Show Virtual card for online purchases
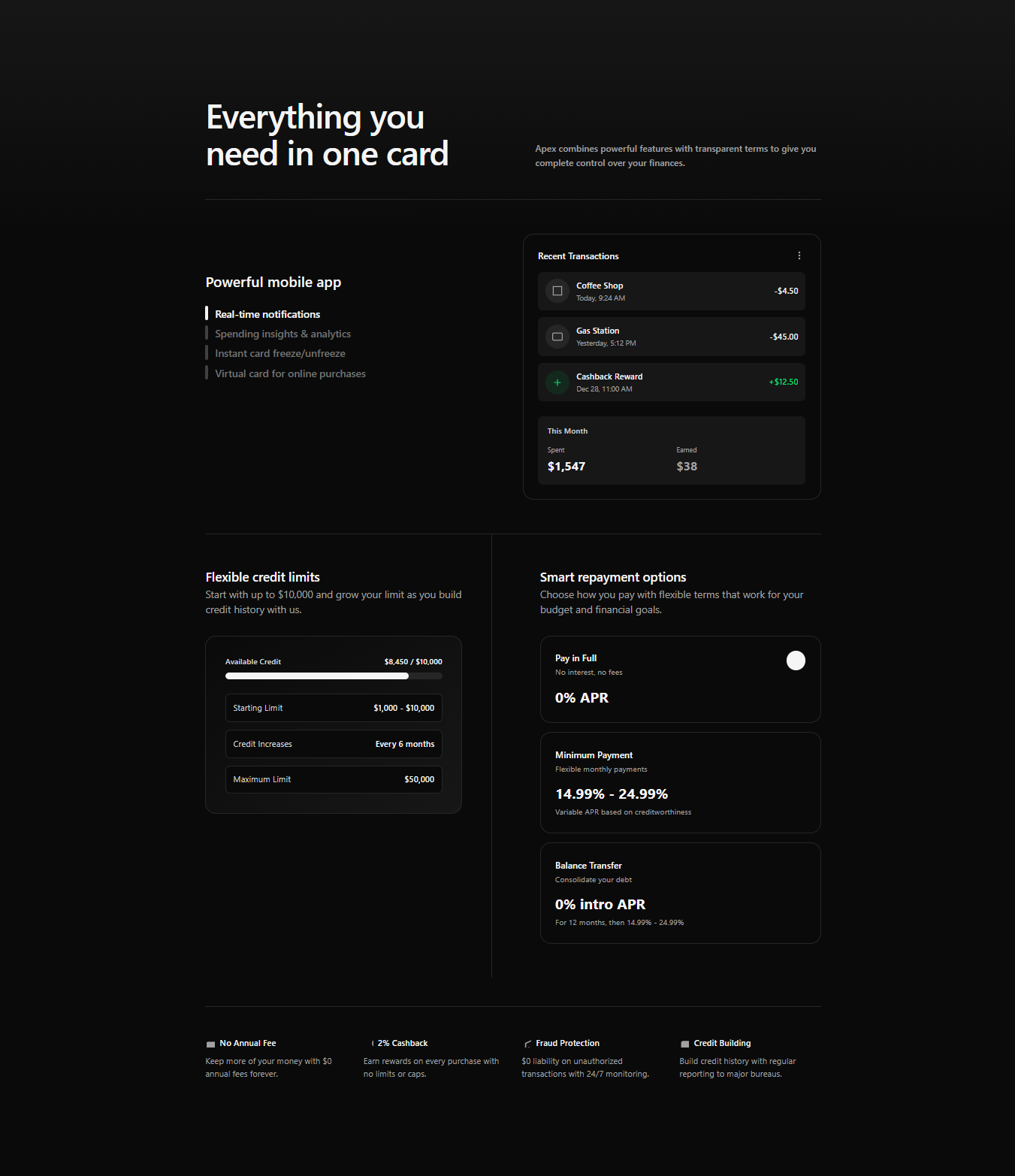This screenshot has width=1015, height=1176. coord(290,373)
